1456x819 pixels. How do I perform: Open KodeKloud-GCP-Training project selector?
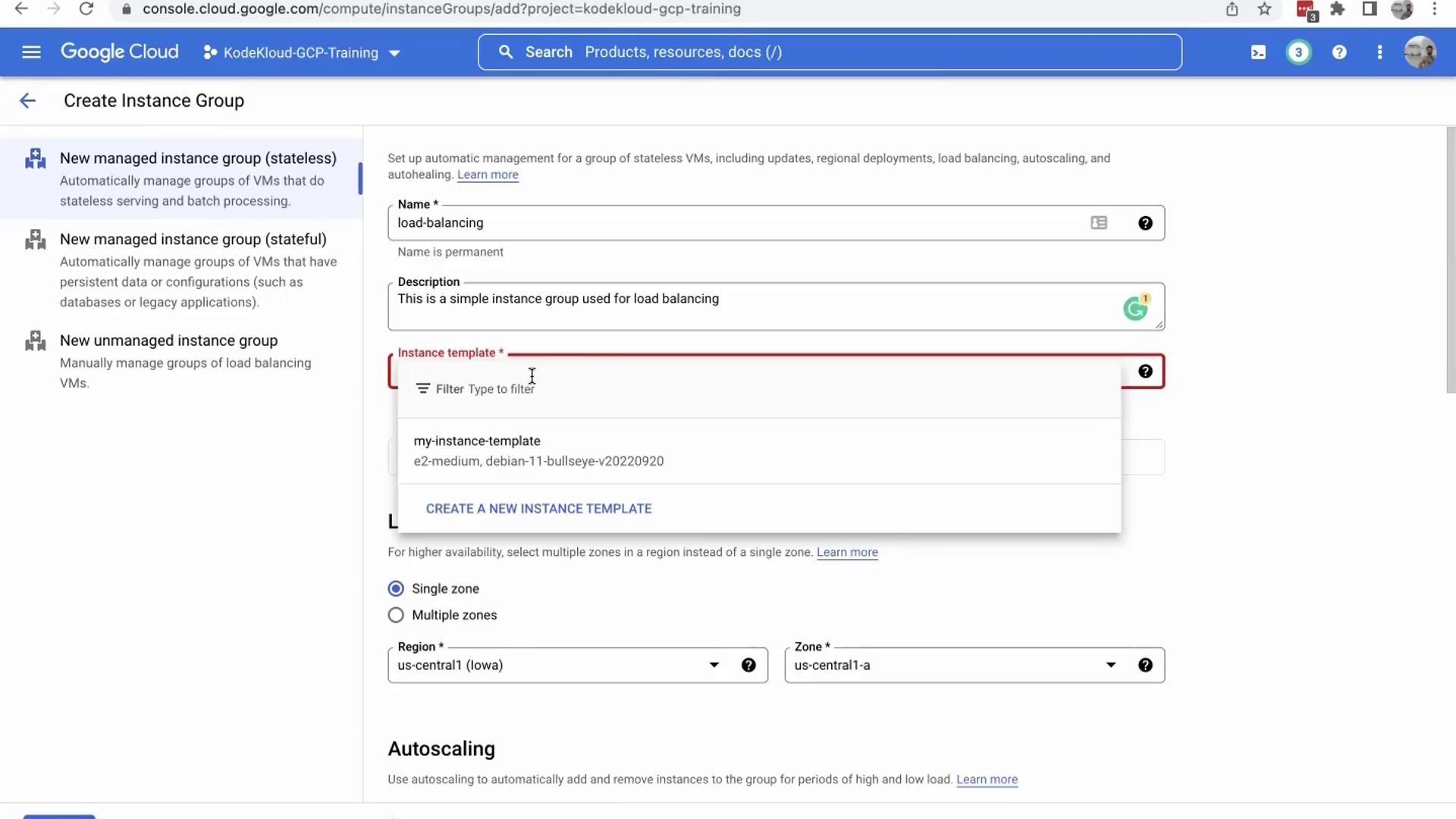tap(301, 53)
